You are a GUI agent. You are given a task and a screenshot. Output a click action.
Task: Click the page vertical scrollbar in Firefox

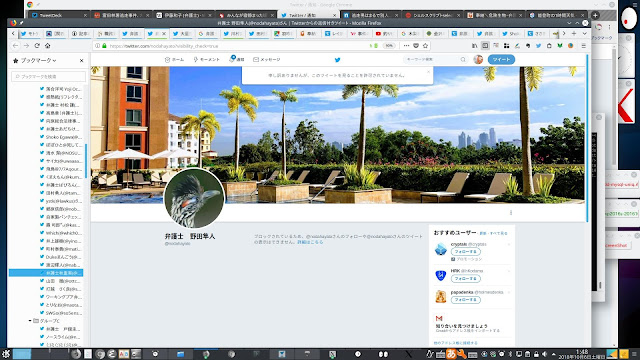pyautogui.click(x=587, y=139)
